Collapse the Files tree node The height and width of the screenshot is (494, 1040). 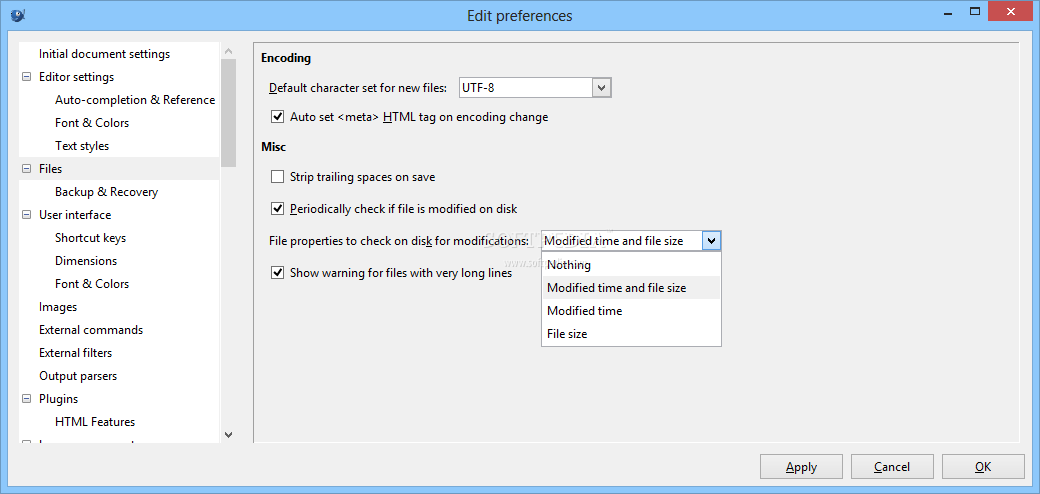coord(27,169)
